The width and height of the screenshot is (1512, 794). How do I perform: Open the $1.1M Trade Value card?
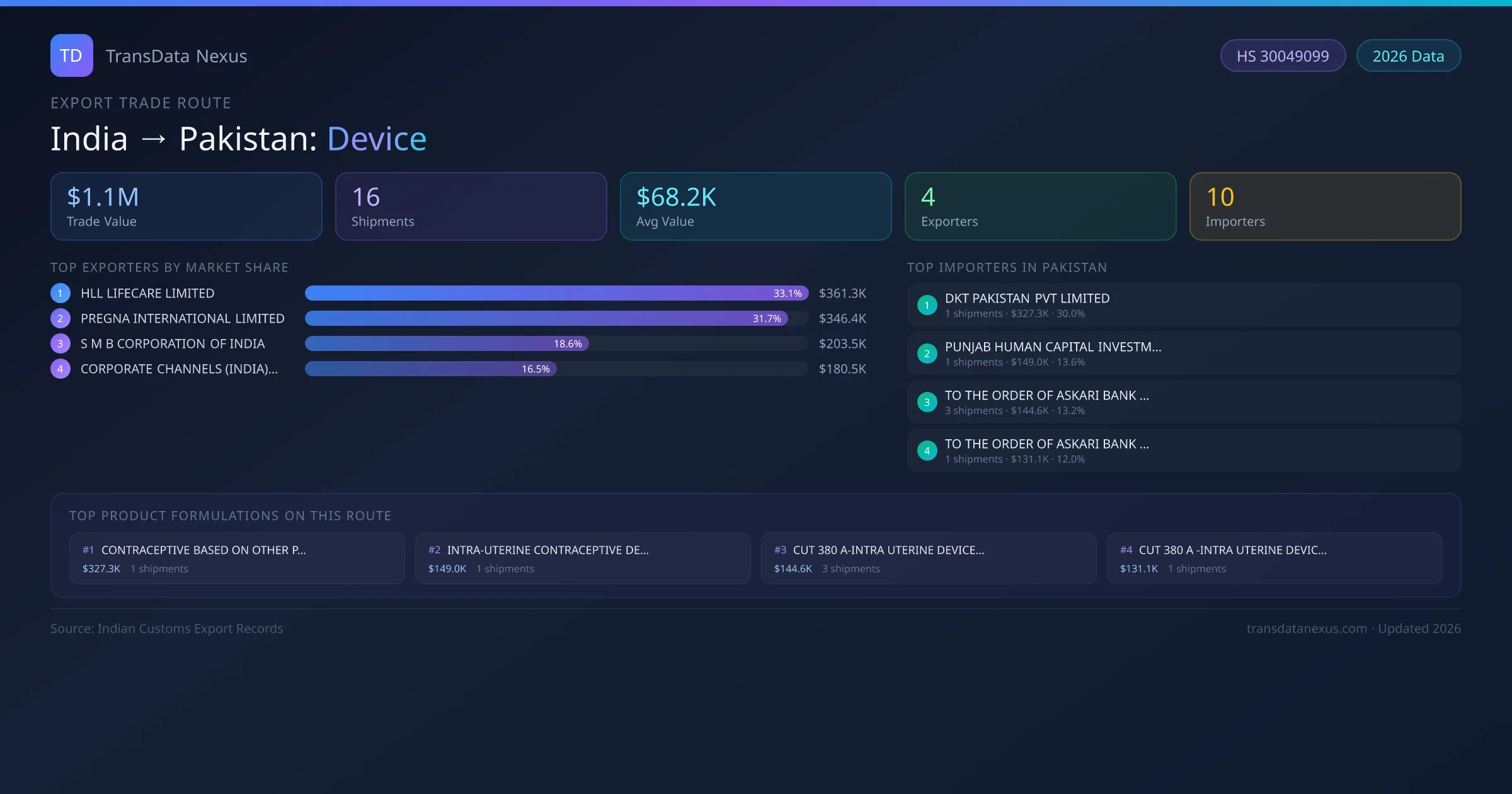186,206
